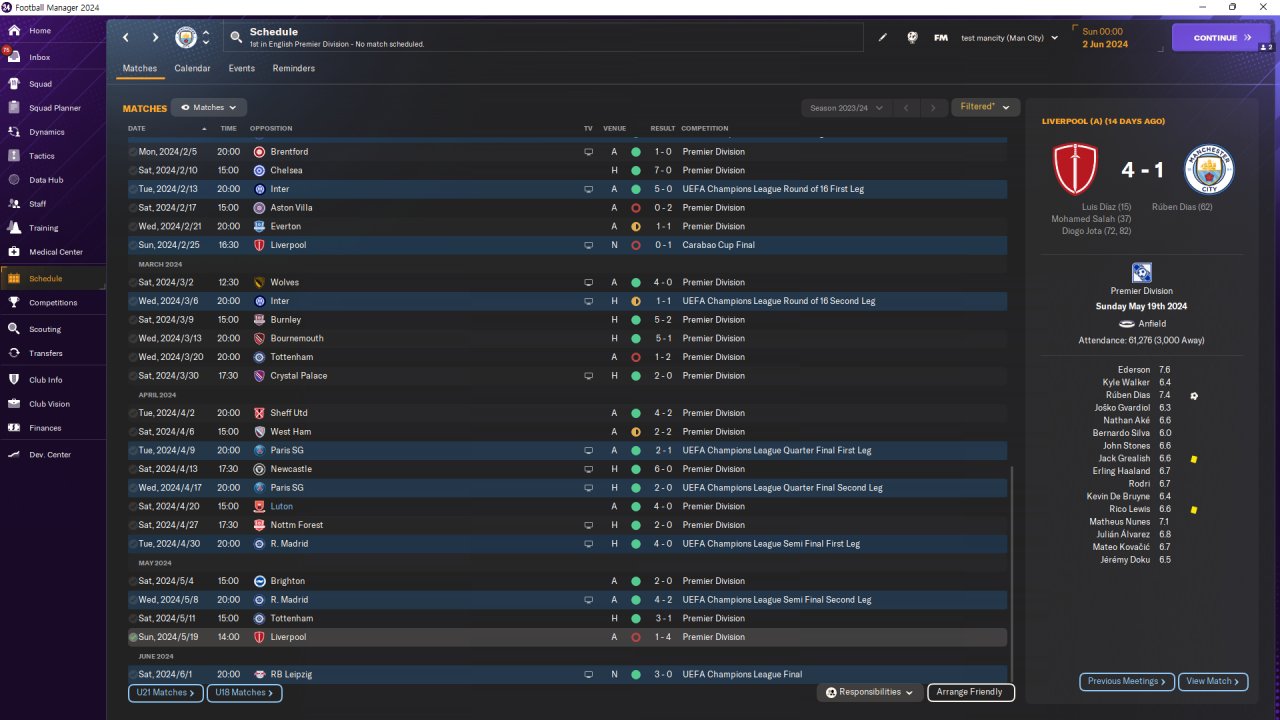Sort by the OPPOSITION column header
This screenshot has height=720, width=1280.
271,129
